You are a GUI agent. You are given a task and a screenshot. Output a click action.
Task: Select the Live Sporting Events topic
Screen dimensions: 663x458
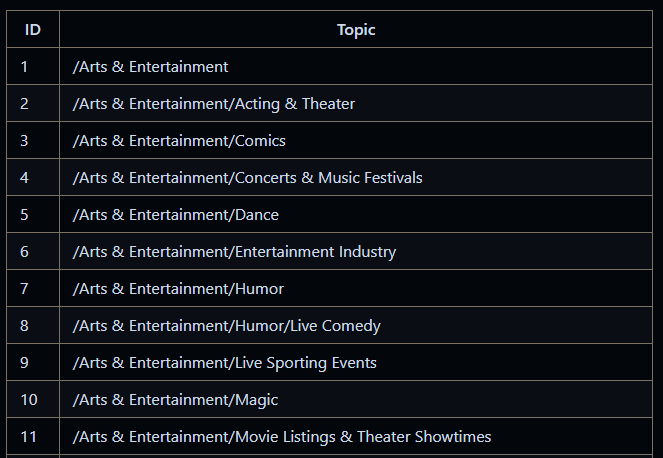click(x=225, y=363)
